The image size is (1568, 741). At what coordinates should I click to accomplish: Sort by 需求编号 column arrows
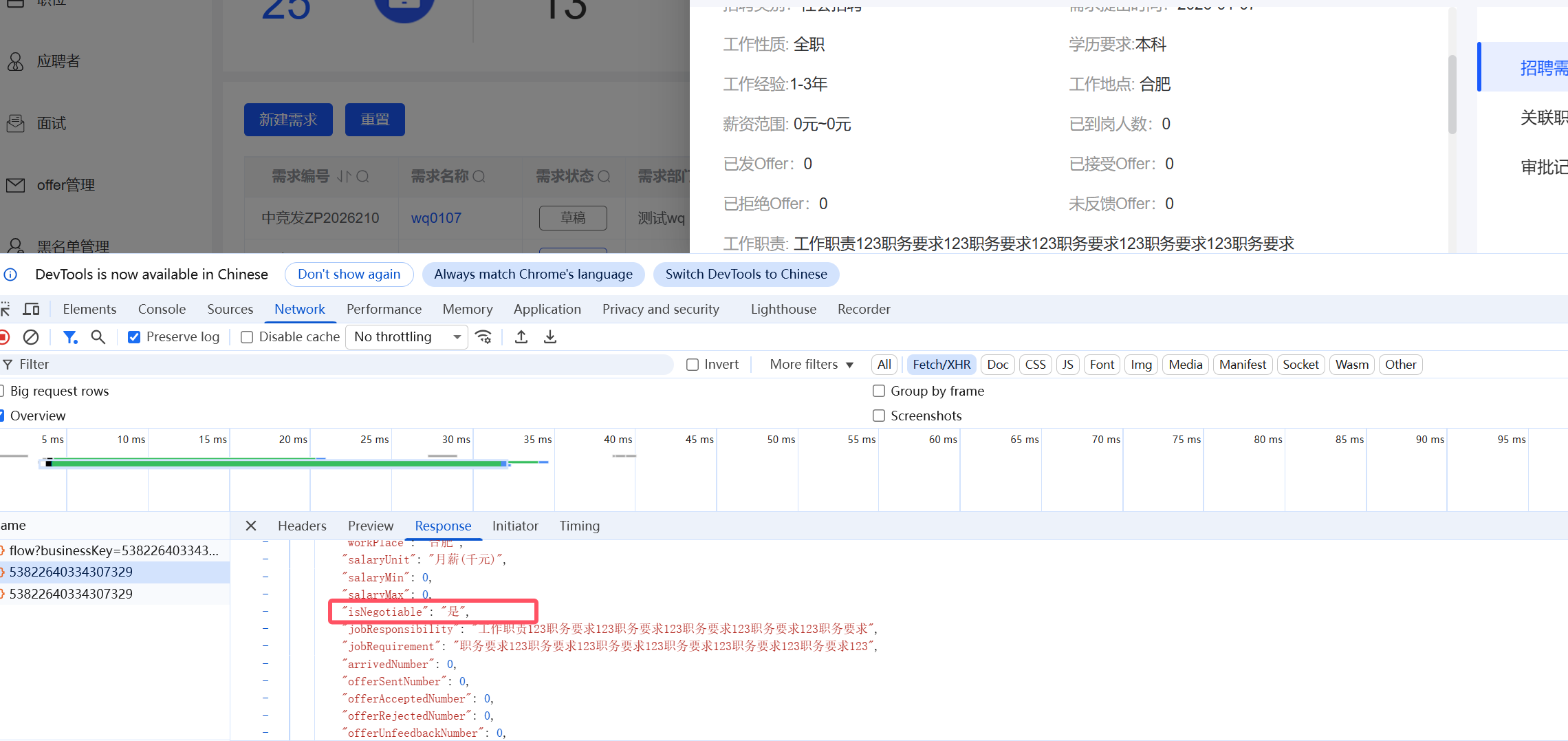pyautogui.click(x=344, y=177)
